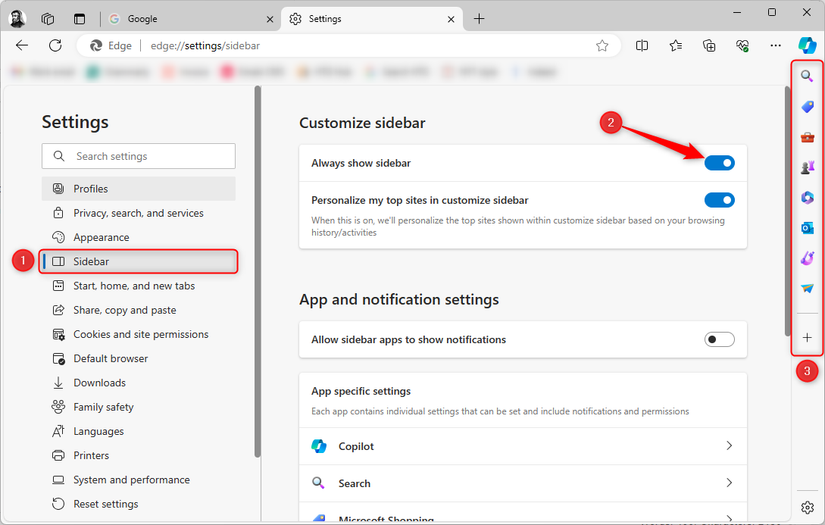The width and height of the screenshot is (825, 525).
Task: Click the App specific settings heading
Action: click(361, 391)
